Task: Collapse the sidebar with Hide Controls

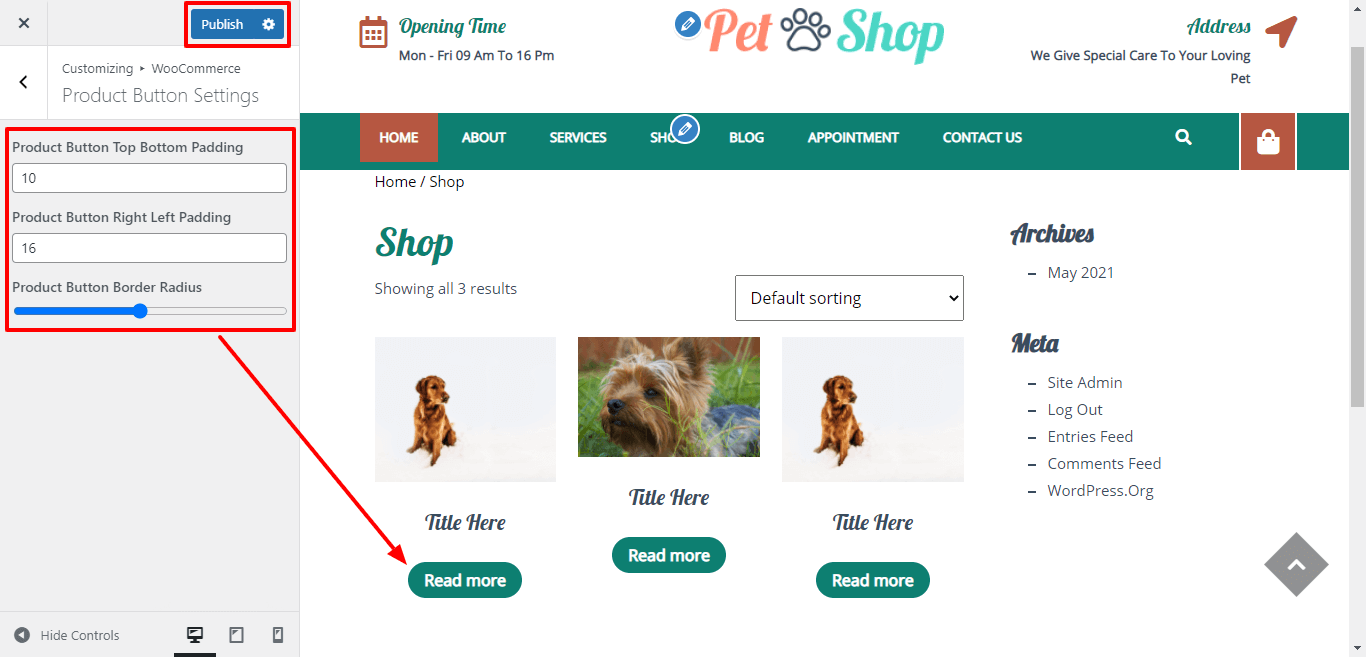Action: pyautogui.click(x=67, y=635)
